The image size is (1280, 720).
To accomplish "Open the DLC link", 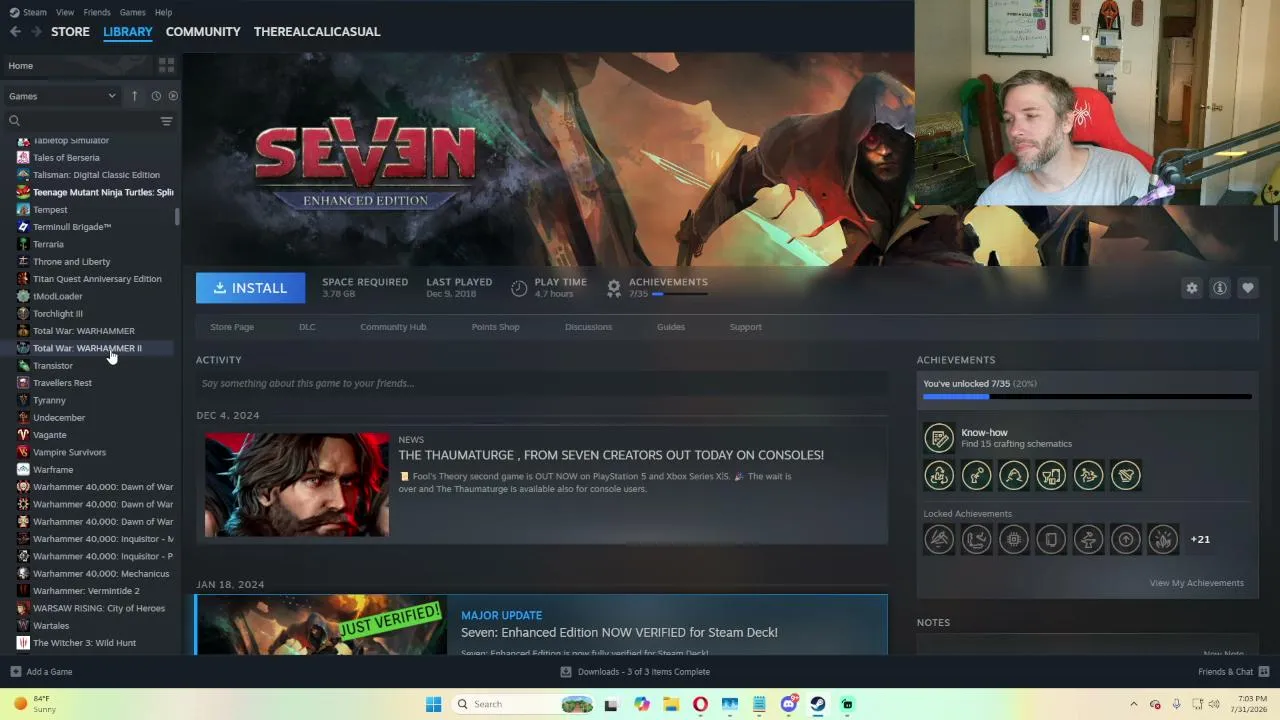I will pyautogui.click(x=307, y=327).
